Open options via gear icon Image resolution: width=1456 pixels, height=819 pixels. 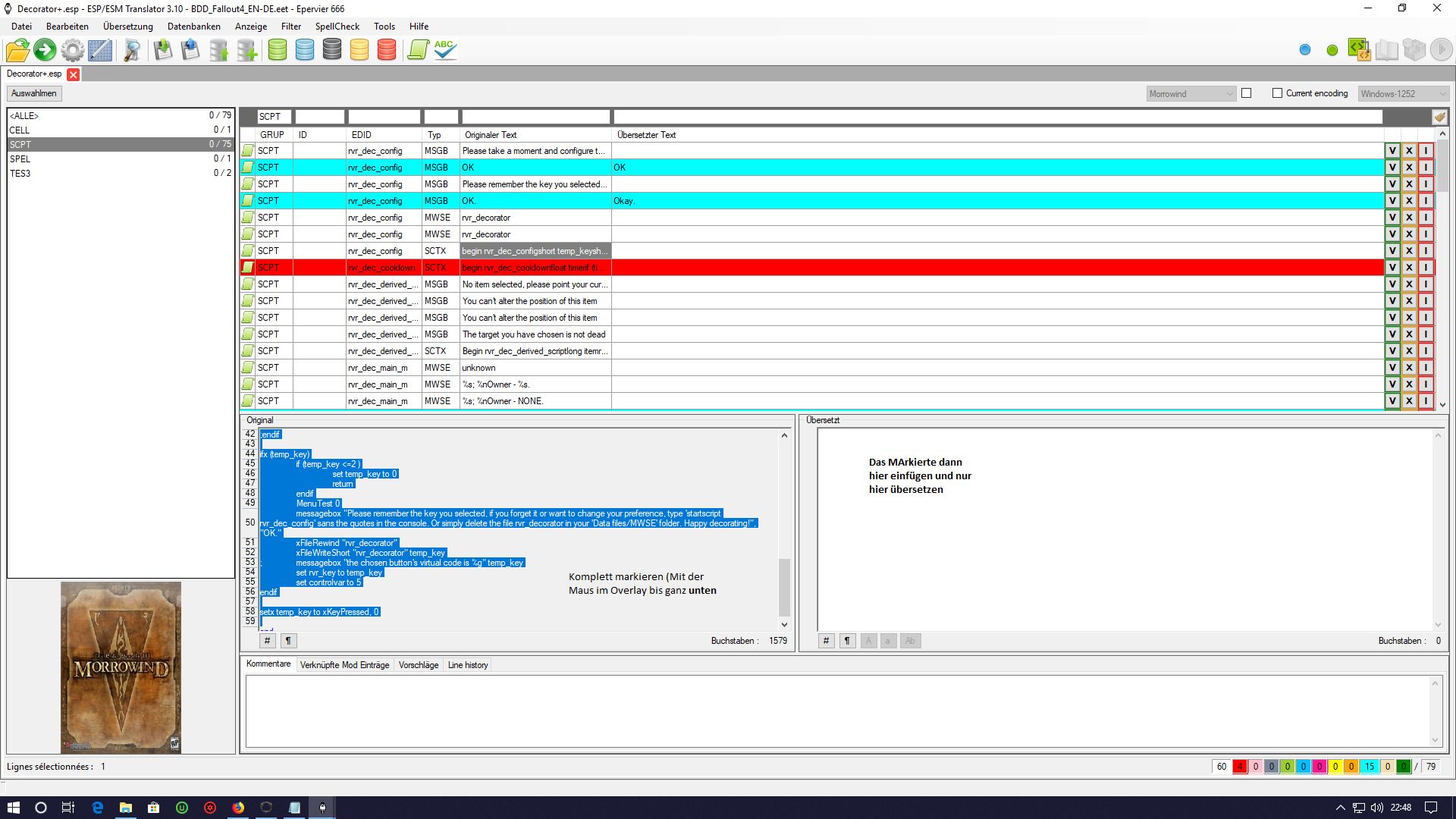72,50
